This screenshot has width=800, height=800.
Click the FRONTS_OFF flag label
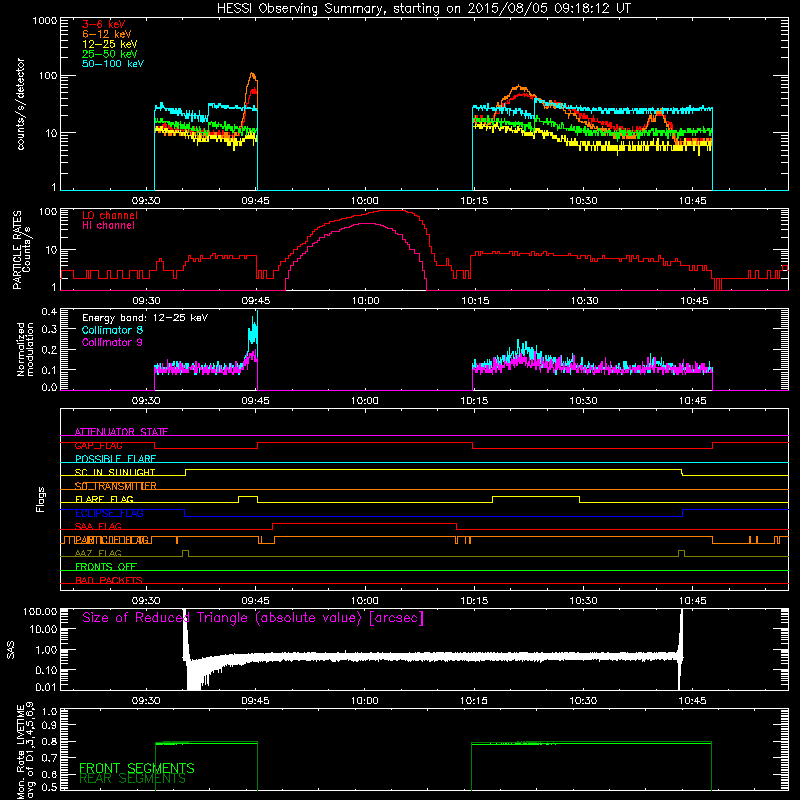[x=106, y=567]
